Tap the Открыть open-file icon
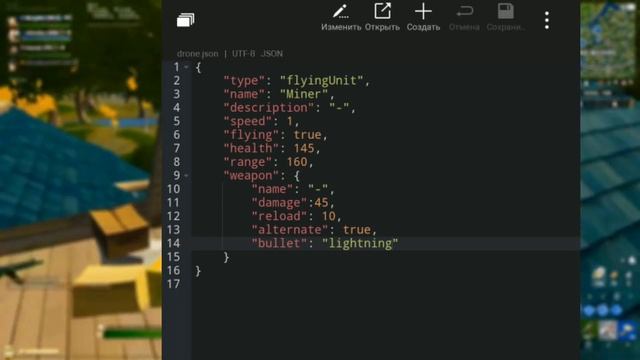 382,11
